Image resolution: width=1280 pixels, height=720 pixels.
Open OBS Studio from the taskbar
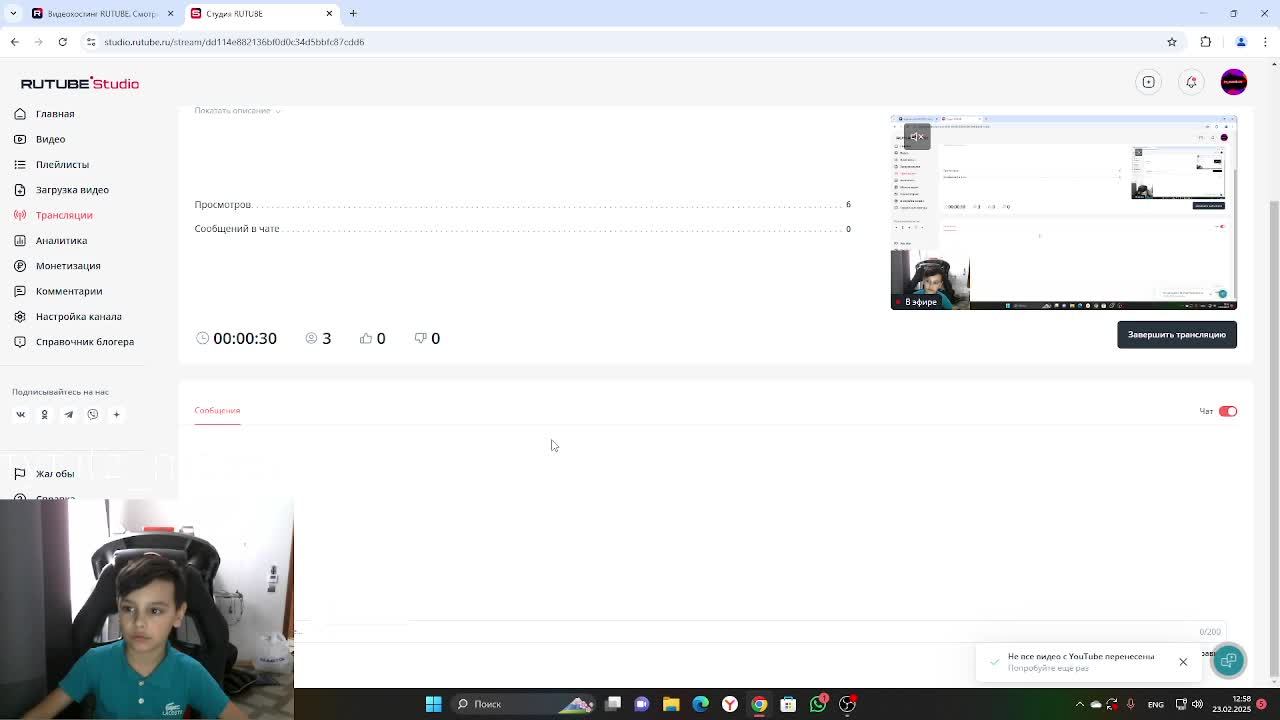(x=847, y=704)
